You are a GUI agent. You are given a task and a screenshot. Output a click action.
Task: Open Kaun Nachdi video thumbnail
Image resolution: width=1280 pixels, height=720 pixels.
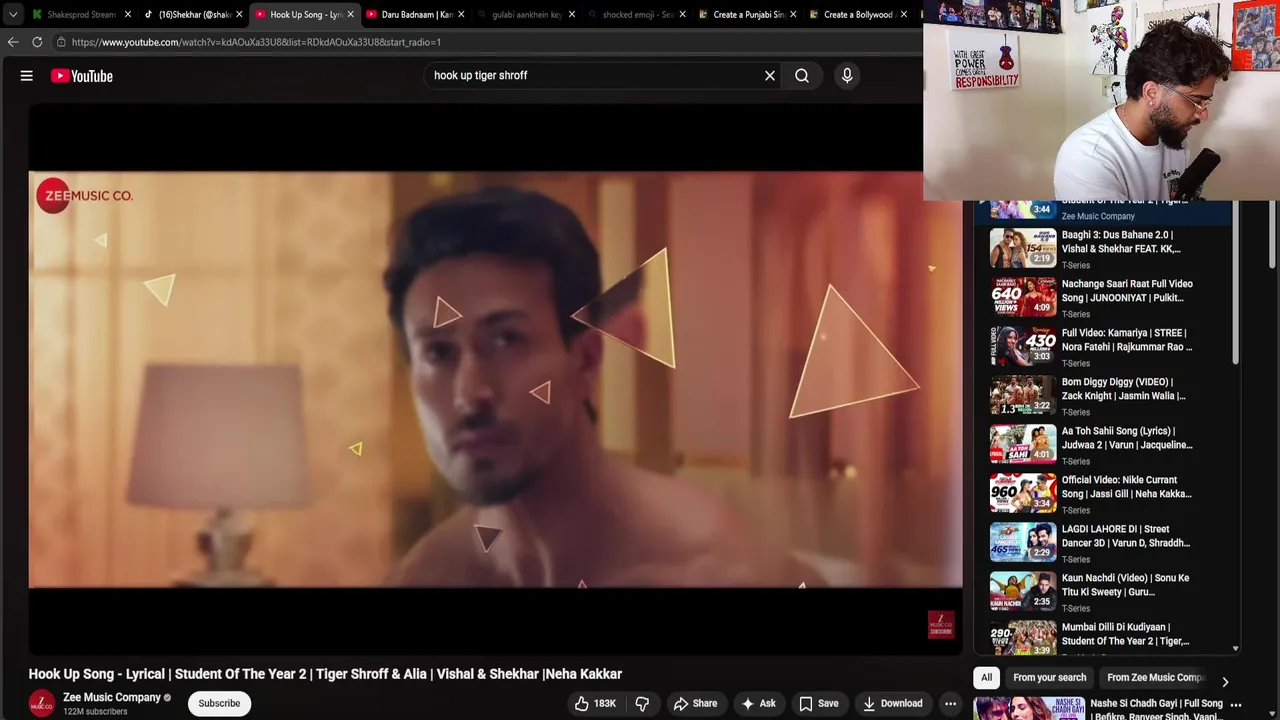1023,591
